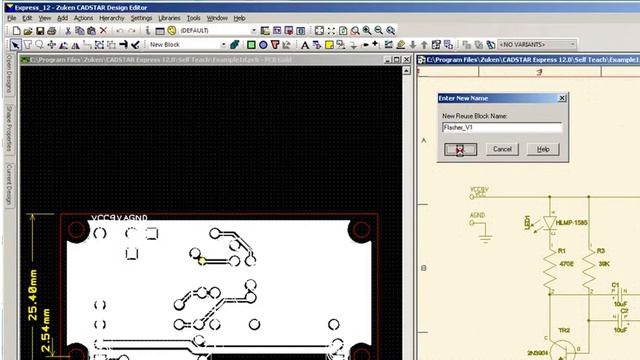Select the Add Text 'A' tool
Screen dimensions: 640x360
(x=304, y=45)
